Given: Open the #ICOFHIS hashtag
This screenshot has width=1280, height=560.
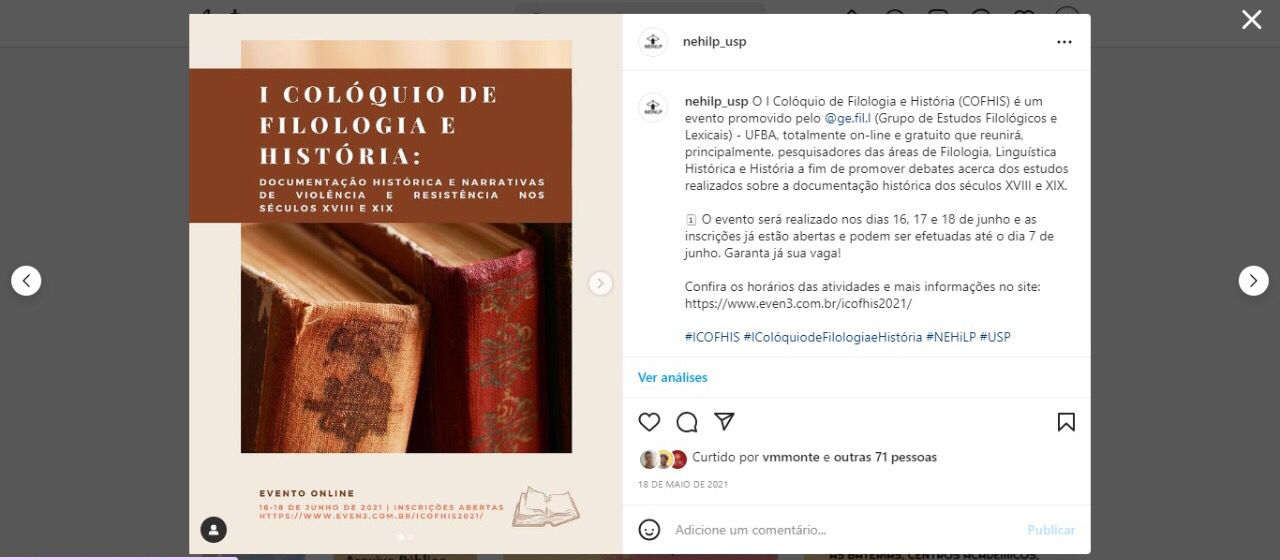Looking at the screenshot, I should tap(712, 337).
